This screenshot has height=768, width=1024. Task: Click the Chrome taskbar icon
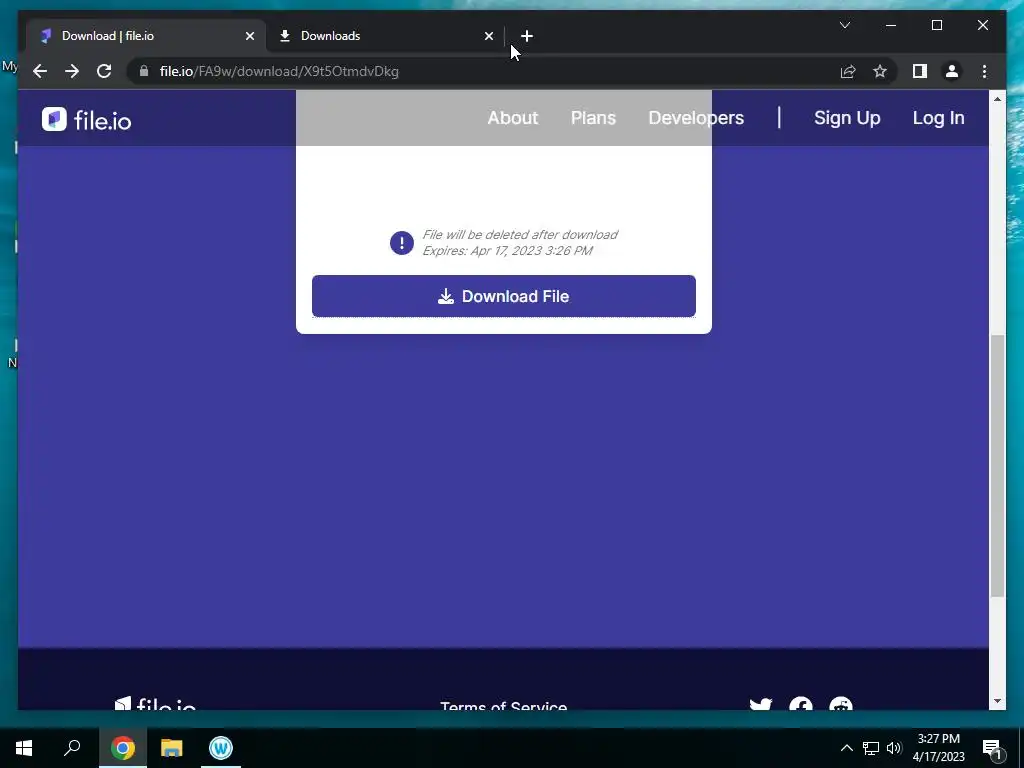[123, 748]
